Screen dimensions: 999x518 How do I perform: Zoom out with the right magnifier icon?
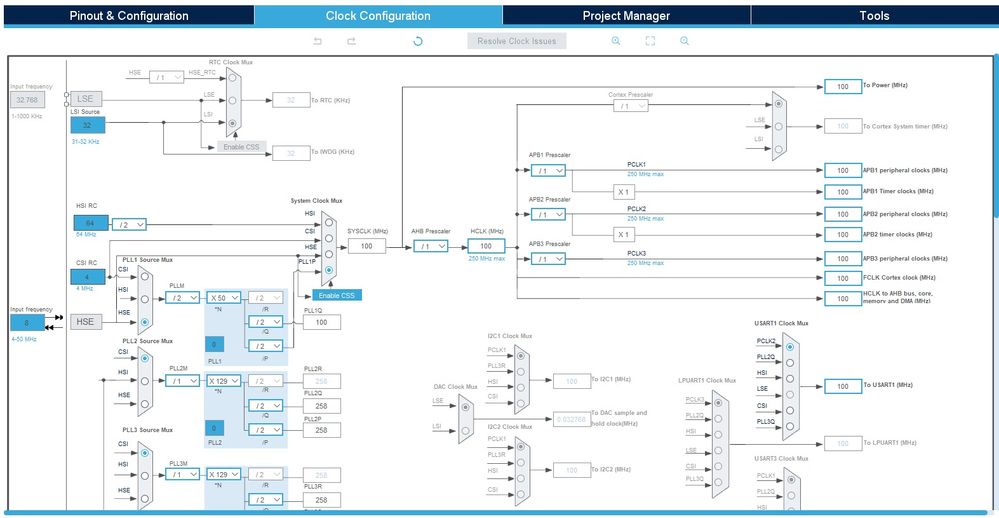click(684, 41)
